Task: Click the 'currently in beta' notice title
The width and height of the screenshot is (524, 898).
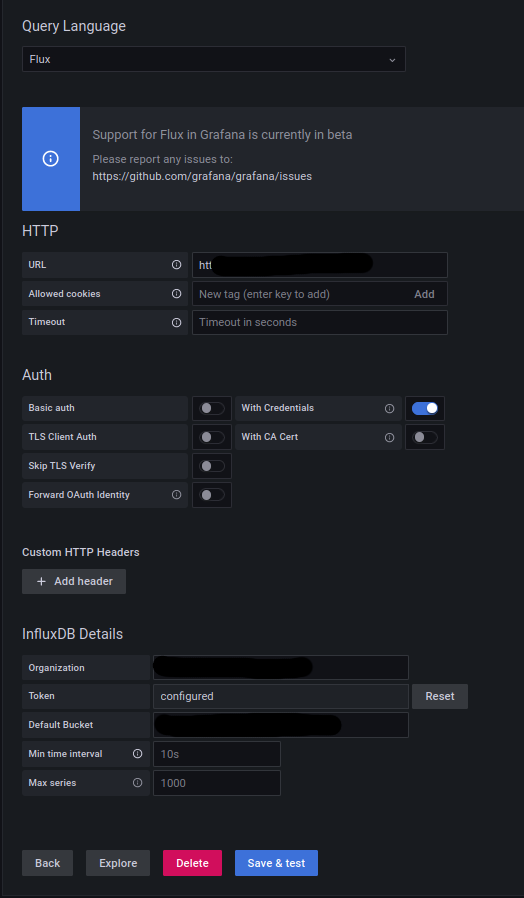Action: coord(222,135)
